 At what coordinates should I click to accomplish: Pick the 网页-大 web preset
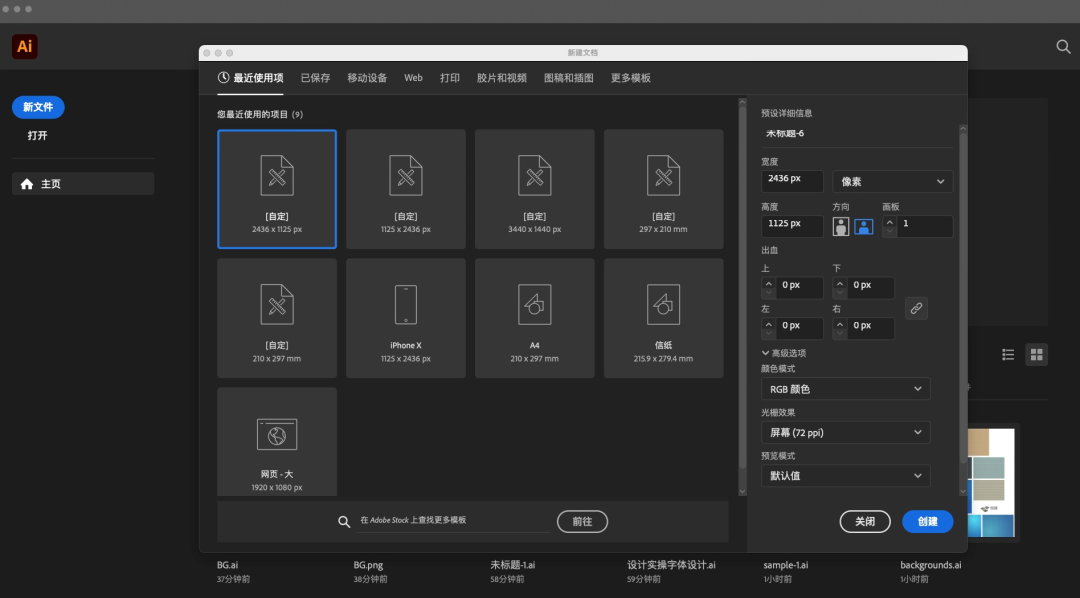(x=277, y=433)
